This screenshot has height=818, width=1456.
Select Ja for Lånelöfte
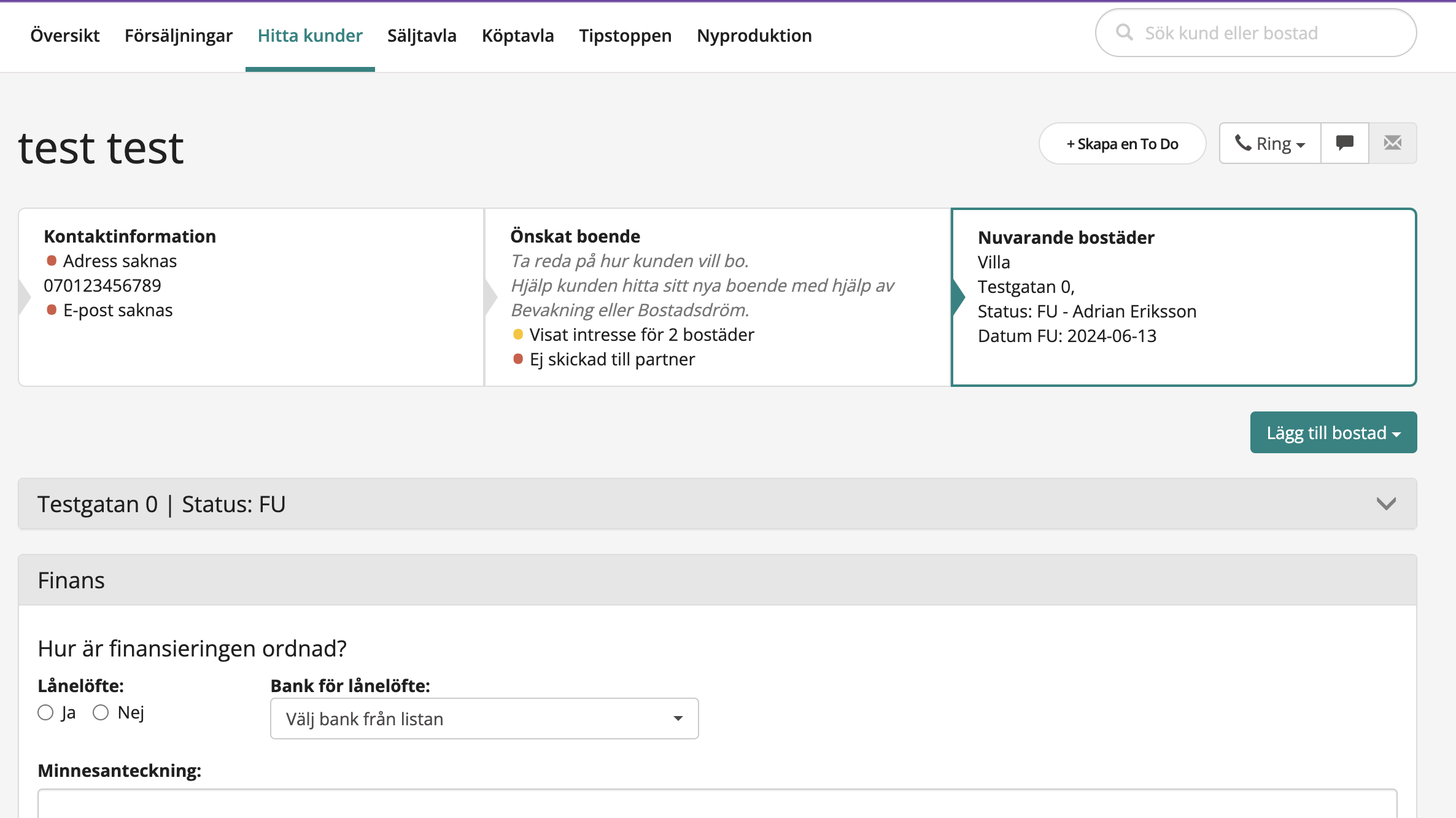tap(45, 712)
